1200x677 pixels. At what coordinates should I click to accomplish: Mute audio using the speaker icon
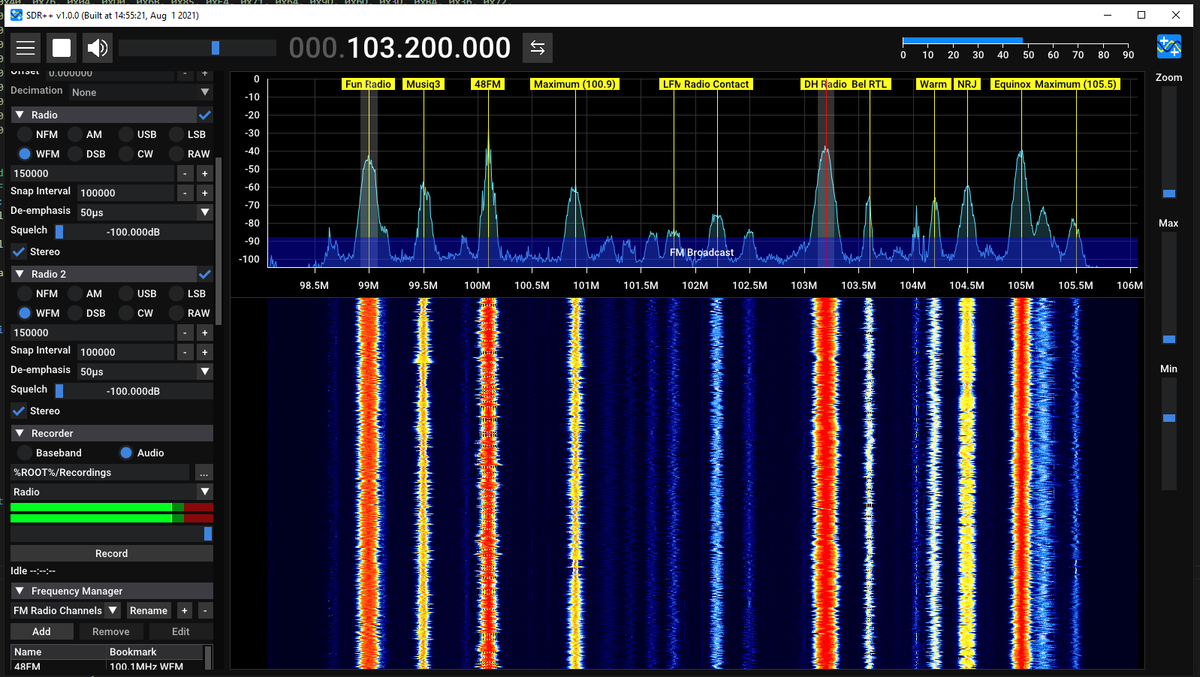tap(96, 46)
